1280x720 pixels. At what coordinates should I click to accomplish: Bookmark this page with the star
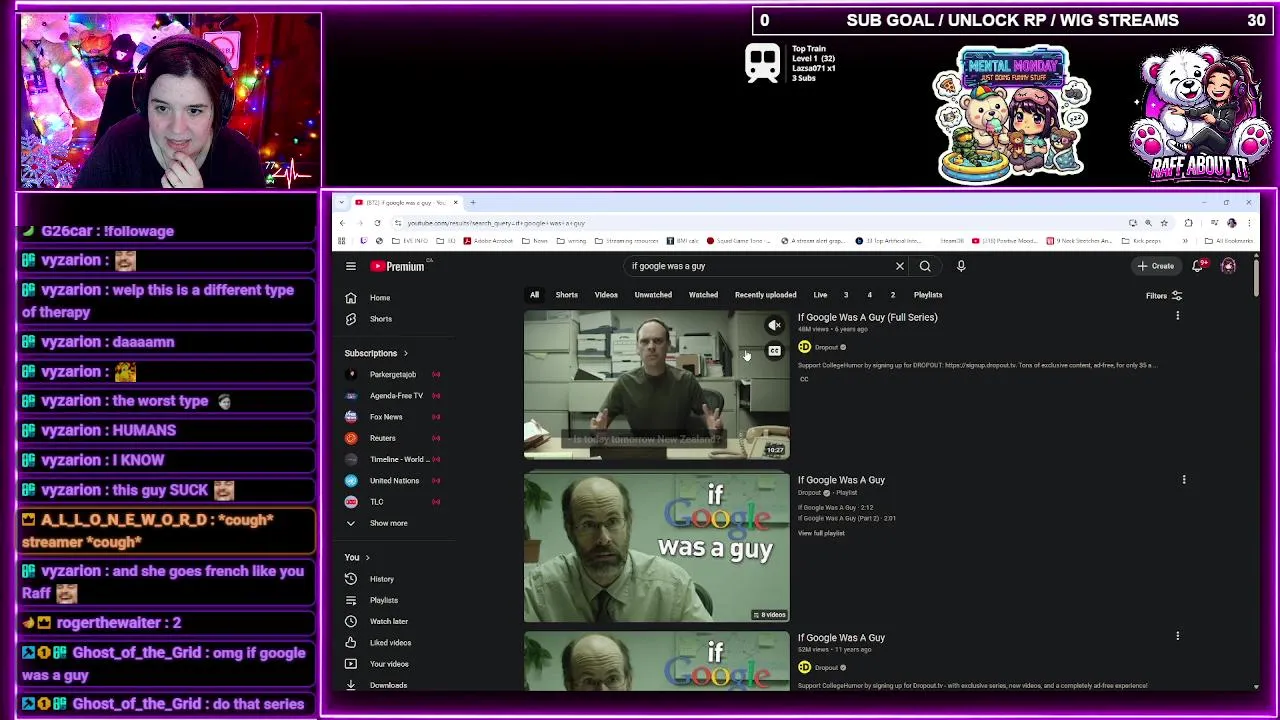point(1164,223)
